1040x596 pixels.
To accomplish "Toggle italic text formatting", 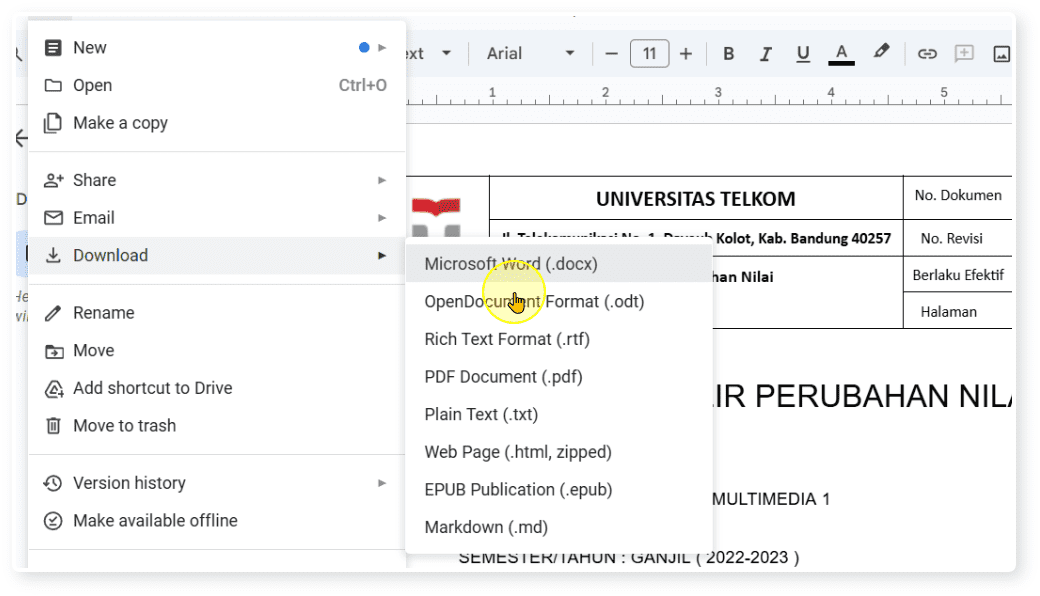I will pyautogui.click(x=765, y=54).
